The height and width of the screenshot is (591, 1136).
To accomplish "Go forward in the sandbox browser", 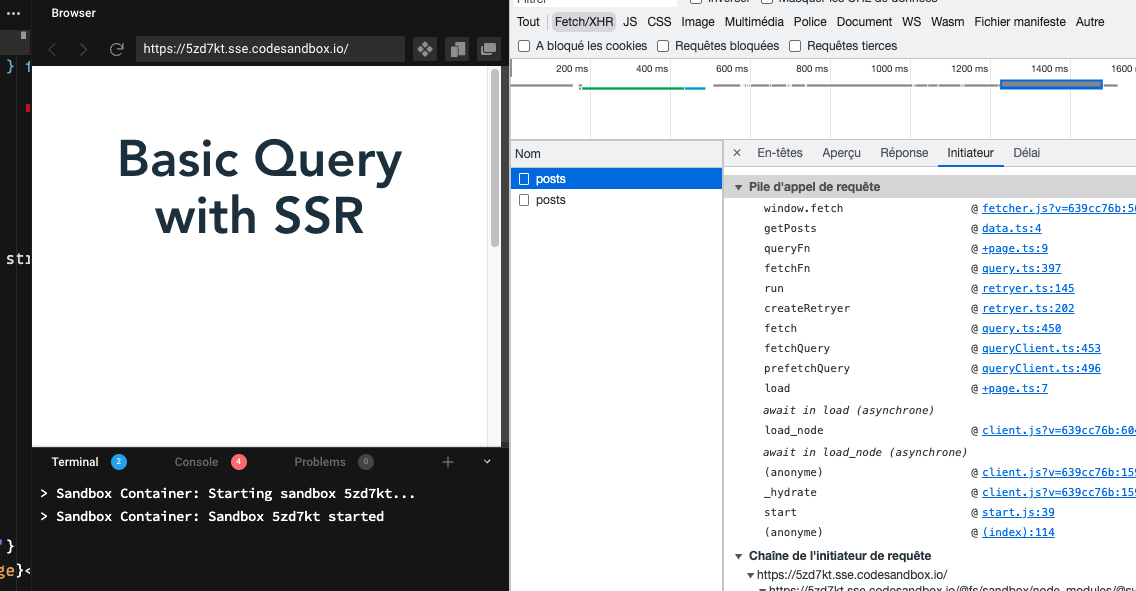I will point(83,49).
